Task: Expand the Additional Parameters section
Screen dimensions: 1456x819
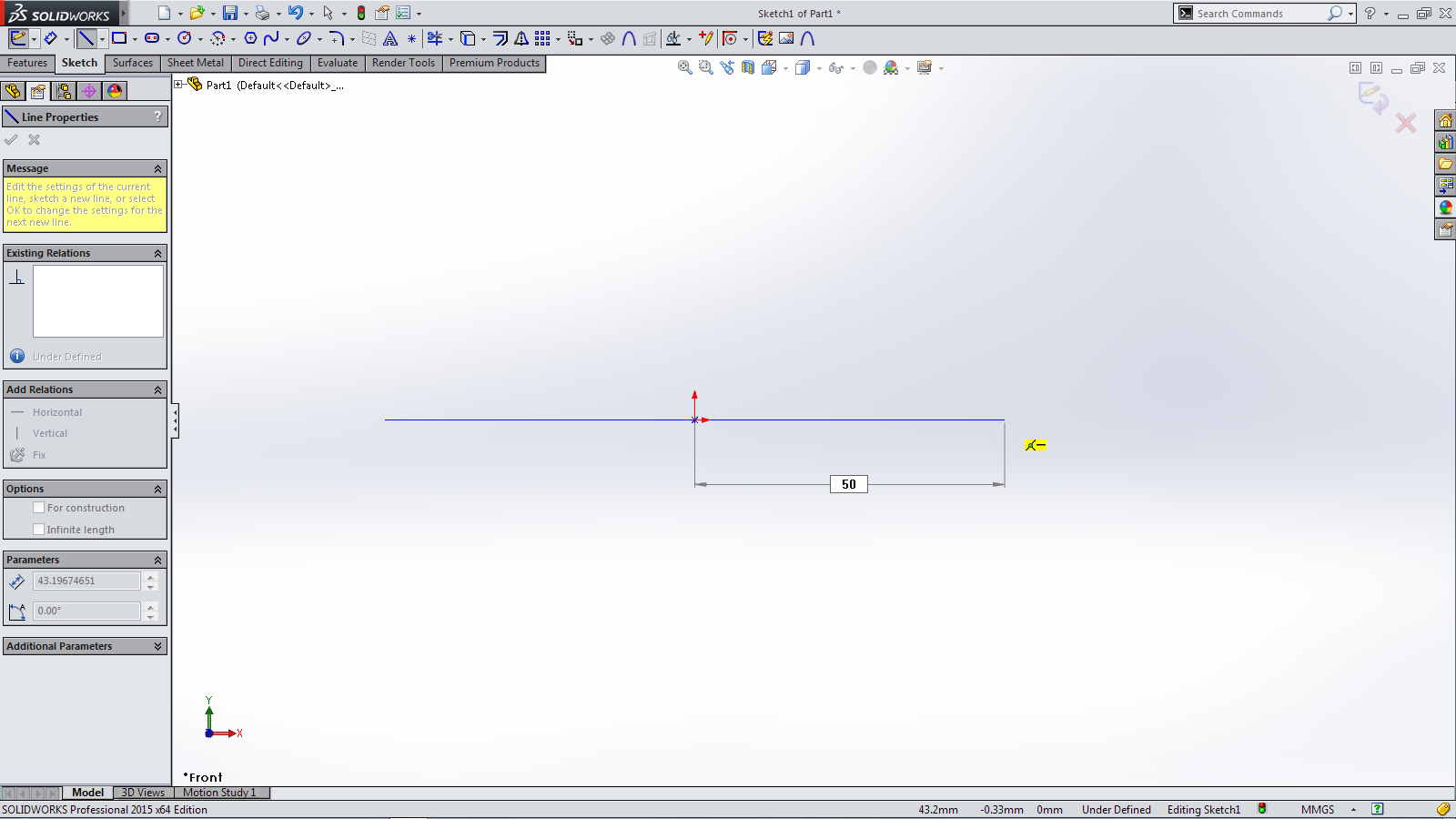Action: point(157,646)
